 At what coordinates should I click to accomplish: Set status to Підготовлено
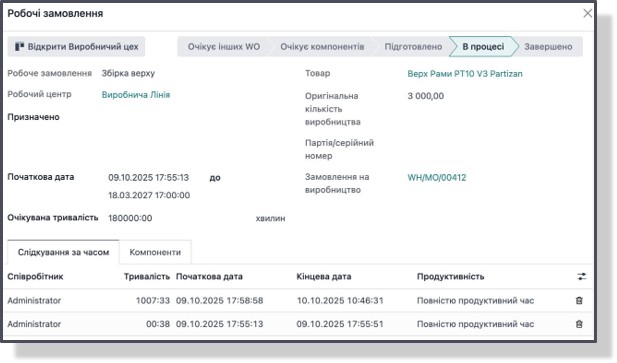(x=413, y=47)
